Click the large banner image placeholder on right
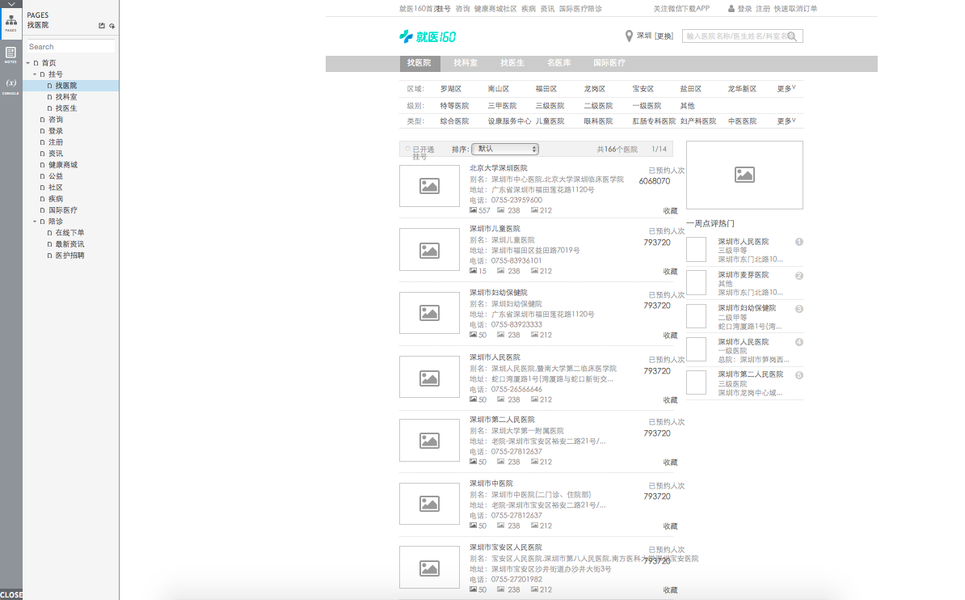 745,175
